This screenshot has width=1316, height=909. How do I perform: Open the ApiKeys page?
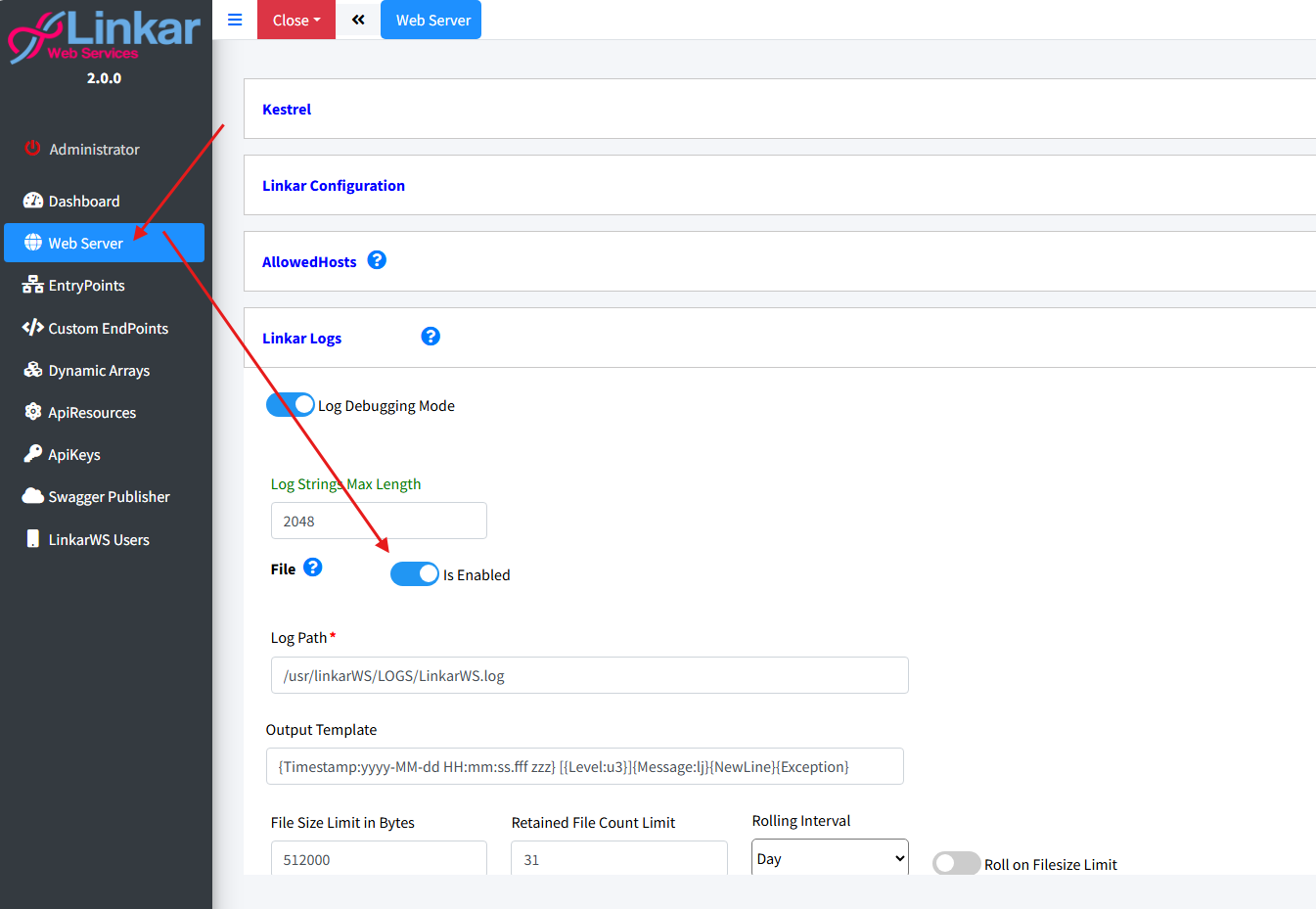[x=74, y=455]
